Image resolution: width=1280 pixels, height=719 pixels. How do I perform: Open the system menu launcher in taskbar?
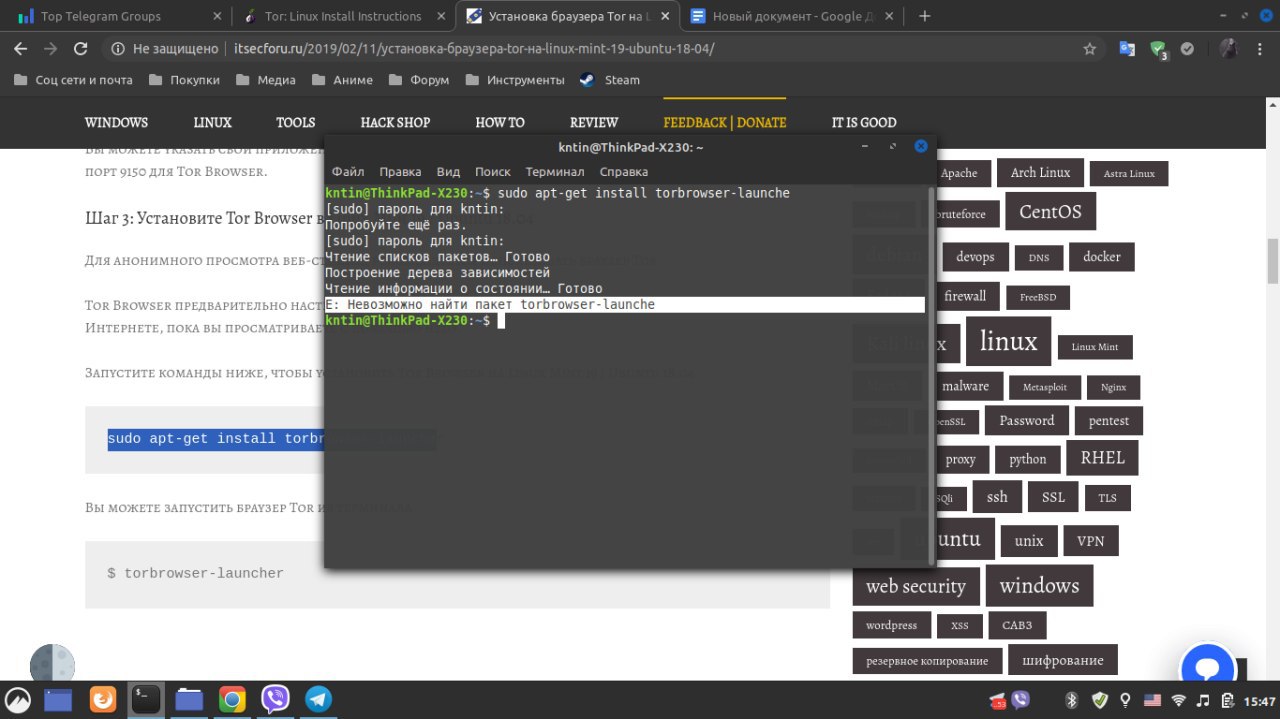17,700
